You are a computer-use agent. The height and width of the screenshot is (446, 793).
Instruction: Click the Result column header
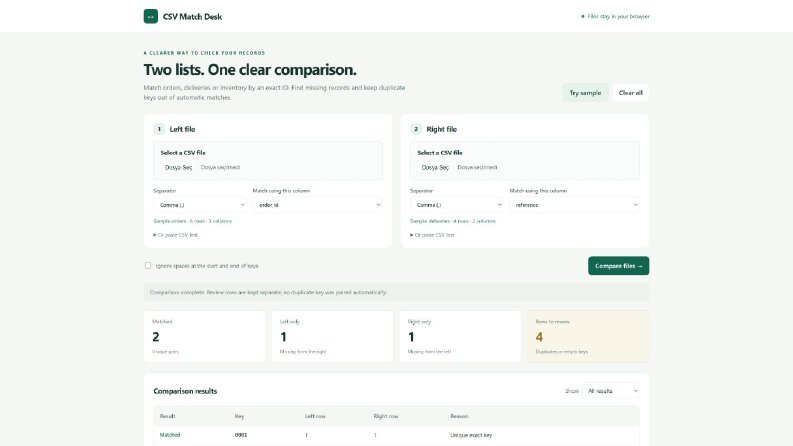[x=167, y=416]
